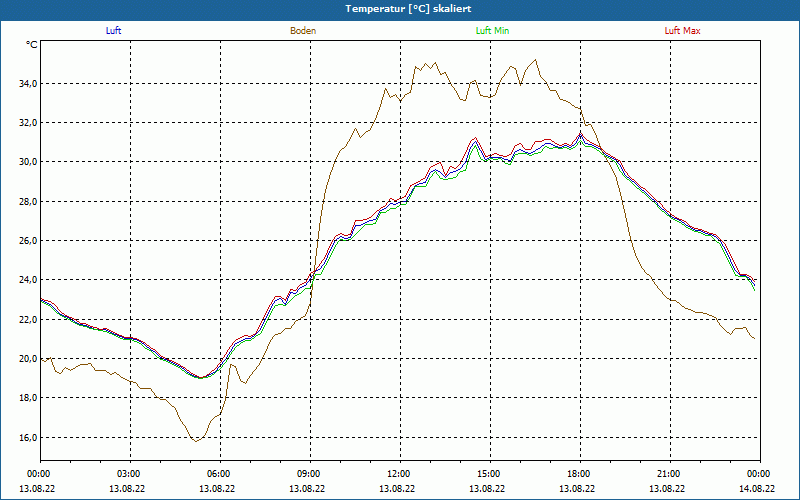
Task: Click the °C axis unit label
Action: tap(32, 45)
